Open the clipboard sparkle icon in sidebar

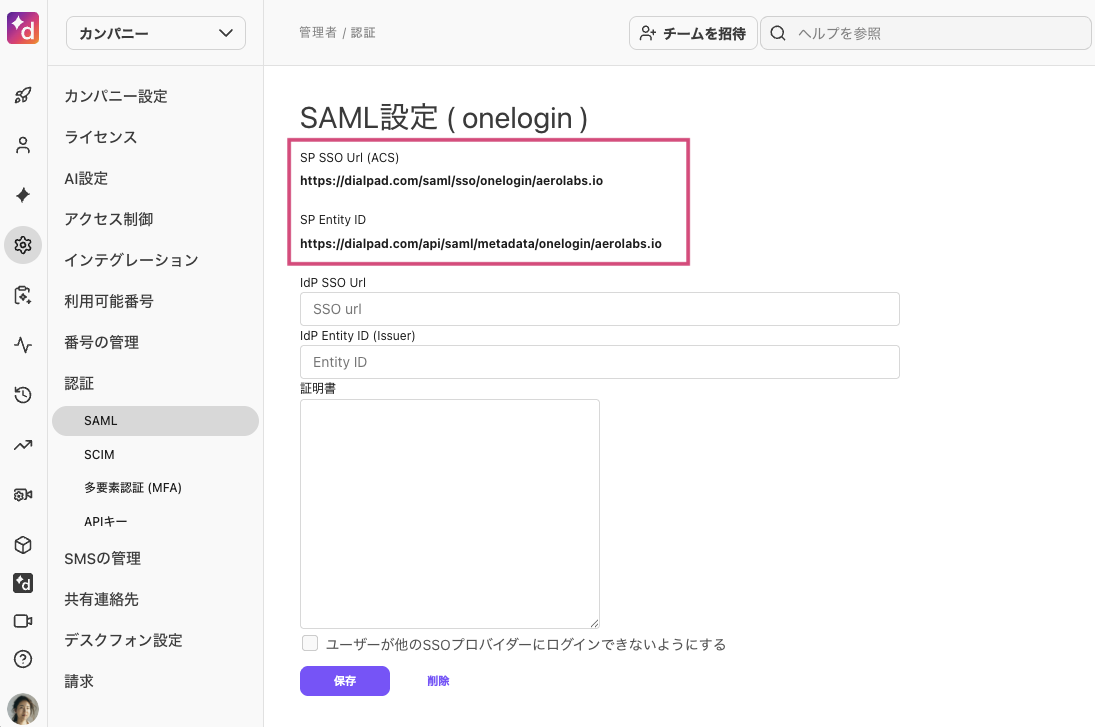tap(23, 295)
